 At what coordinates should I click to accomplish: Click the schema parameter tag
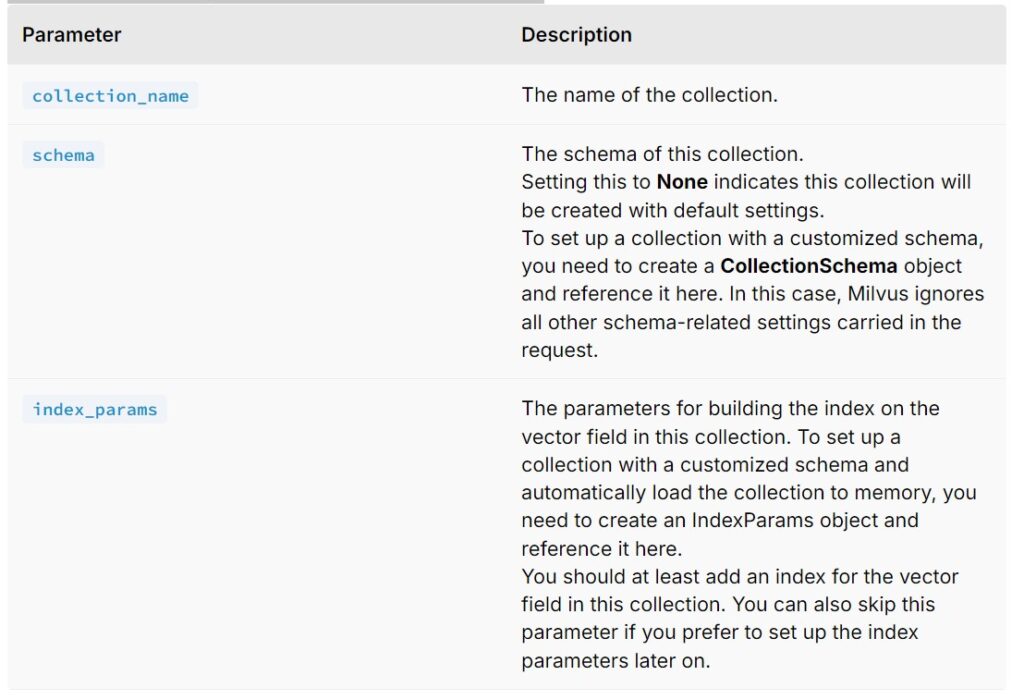tap(63, 156)
